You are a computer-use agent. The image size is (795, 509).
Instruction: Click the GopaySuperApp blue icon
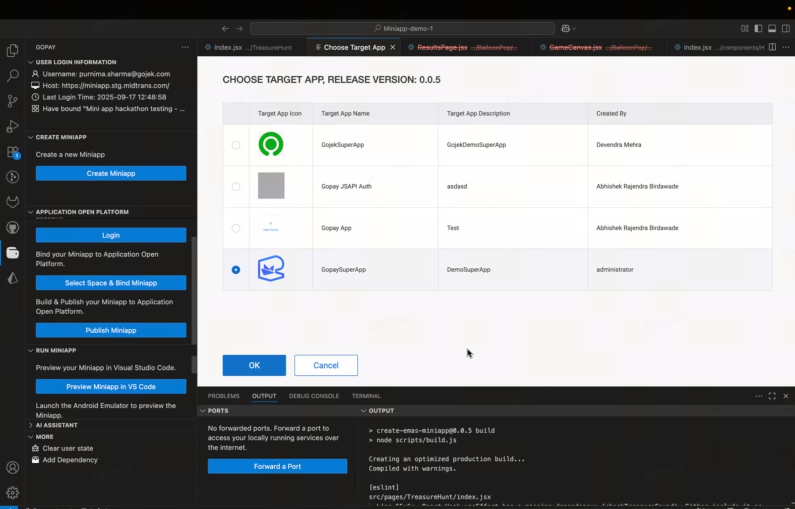click(x=271, y=269)
